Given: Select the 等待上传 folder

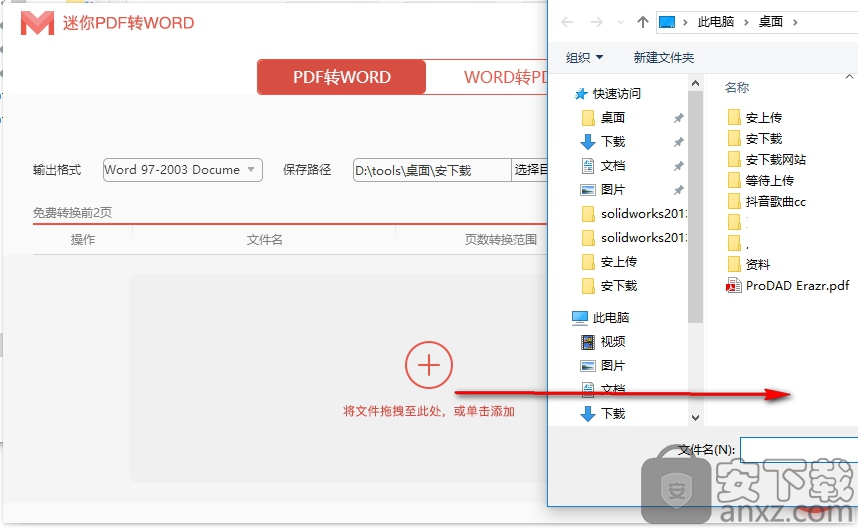Looking at the screenshot, I should pyautogui.click(x=769, y=180).
